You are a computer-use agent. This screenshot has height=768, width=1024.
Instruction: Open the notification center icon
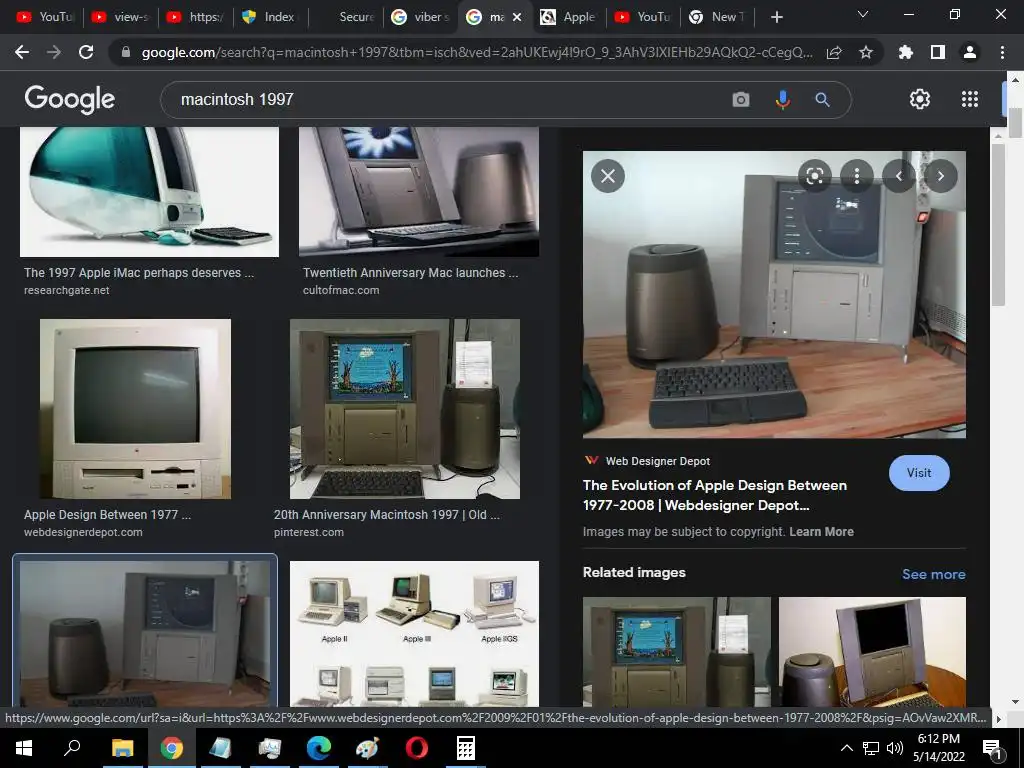click(x=993, y=749)
